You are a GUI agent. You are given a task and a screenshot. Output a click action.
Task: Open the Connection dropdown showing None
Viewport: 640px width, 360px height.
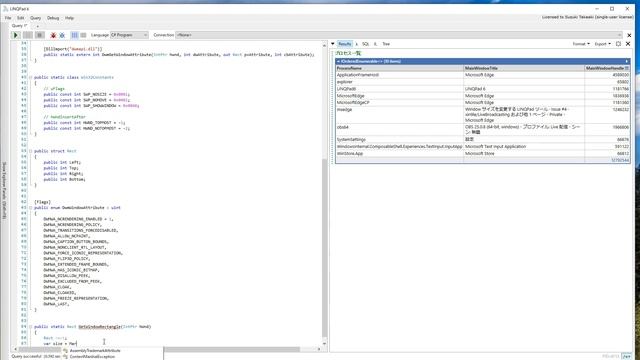click(399, 35)
